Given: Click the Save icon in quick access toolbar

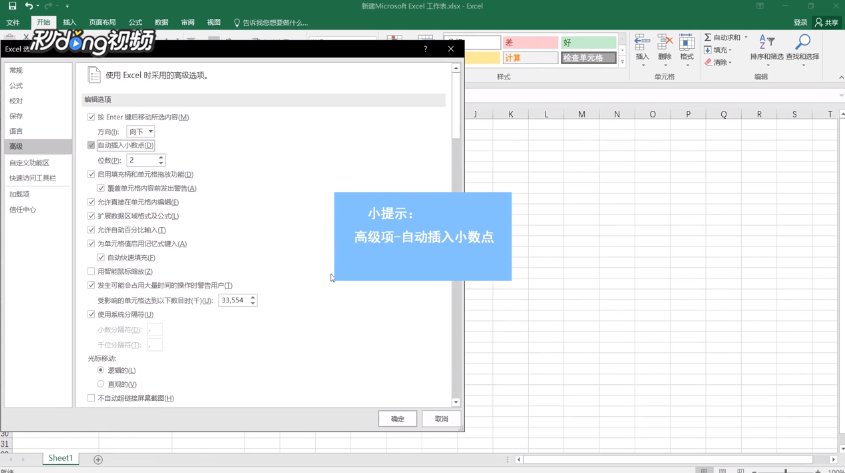Looking at the screenshot, I should (12, 6).
